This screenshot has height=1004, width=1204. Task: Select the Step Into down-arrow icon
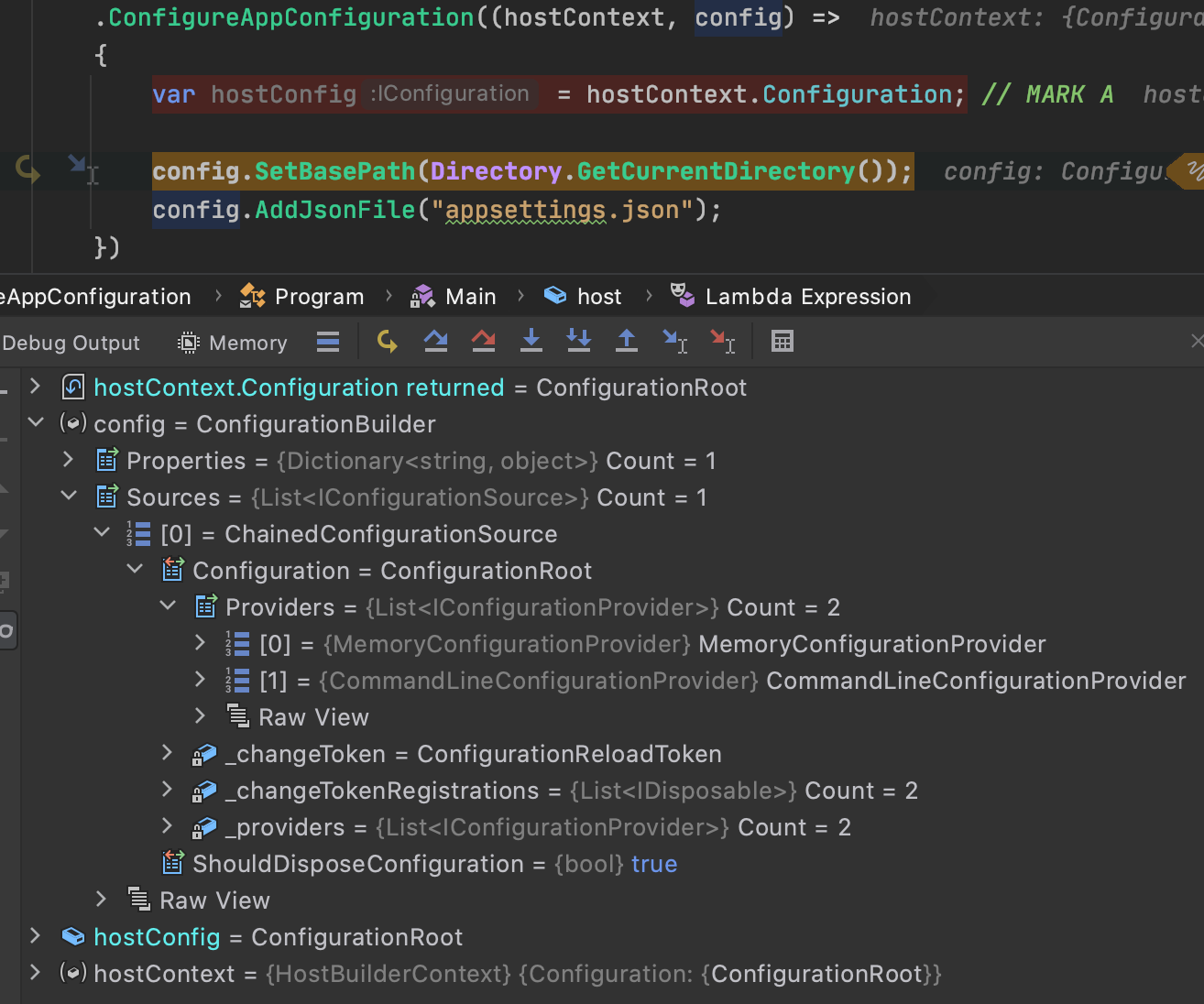click(531, 341)
